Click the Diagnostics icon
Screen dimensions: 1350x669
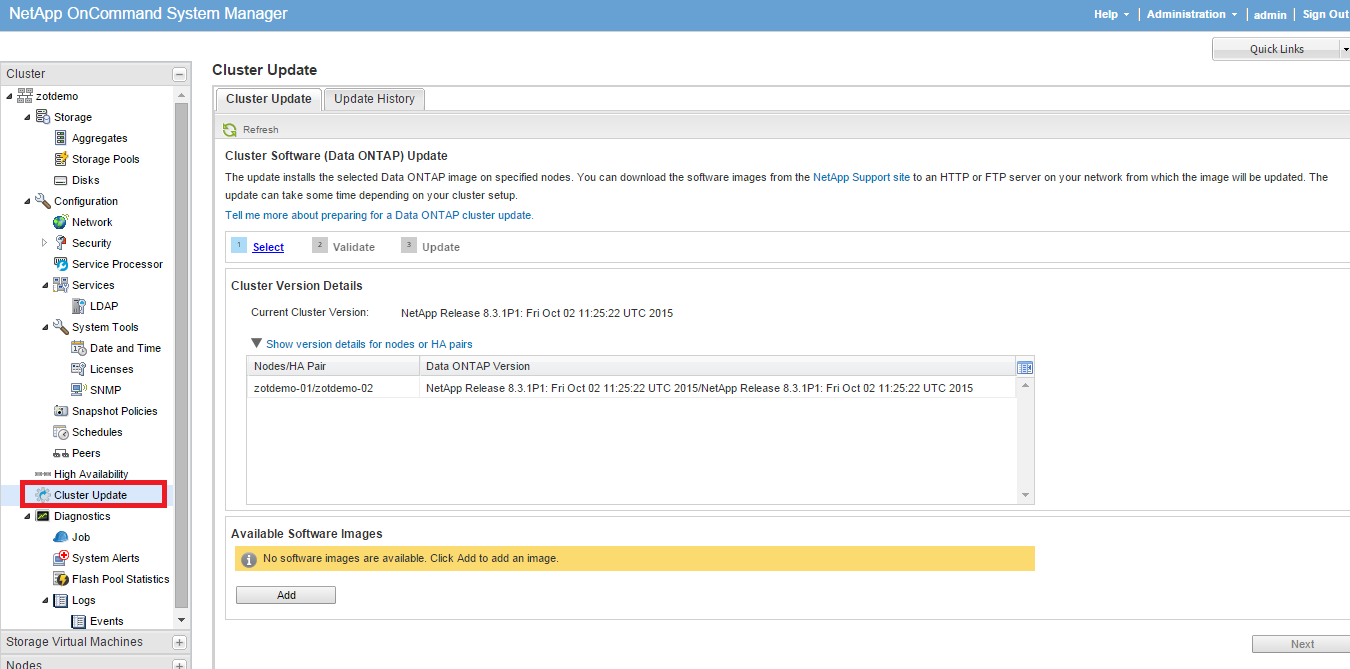(43, 516)
